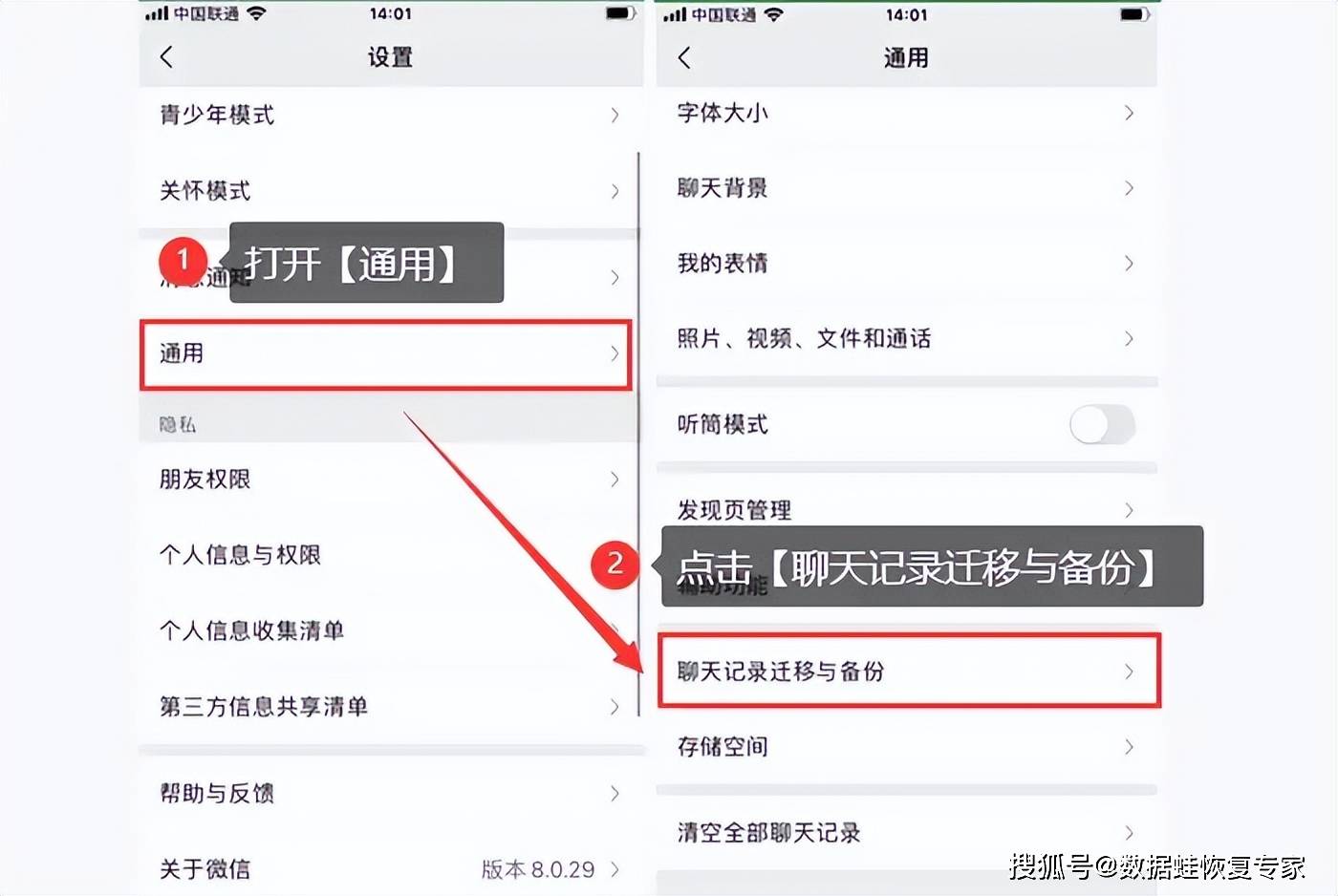
Task: Expand 存储空间 row chevron
Action: click(1129, 746)
